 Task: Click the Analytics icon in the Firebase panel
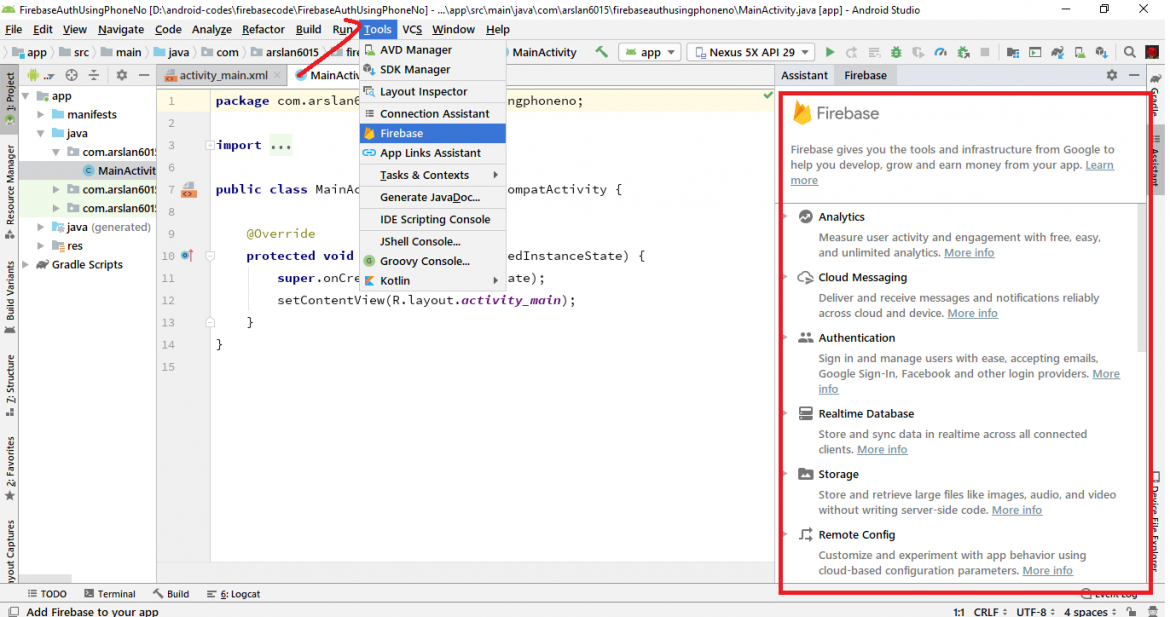click(806, 216)
